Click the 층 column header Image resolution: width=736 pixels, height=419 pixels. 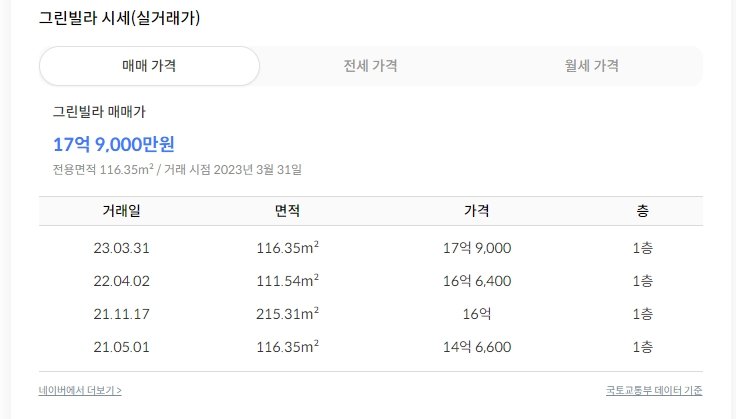[642, 211]
